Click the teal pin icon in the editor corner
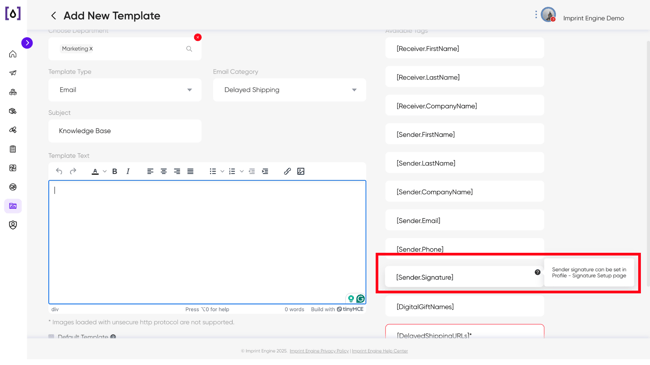 pyautogui.click(x=351, y=298)
